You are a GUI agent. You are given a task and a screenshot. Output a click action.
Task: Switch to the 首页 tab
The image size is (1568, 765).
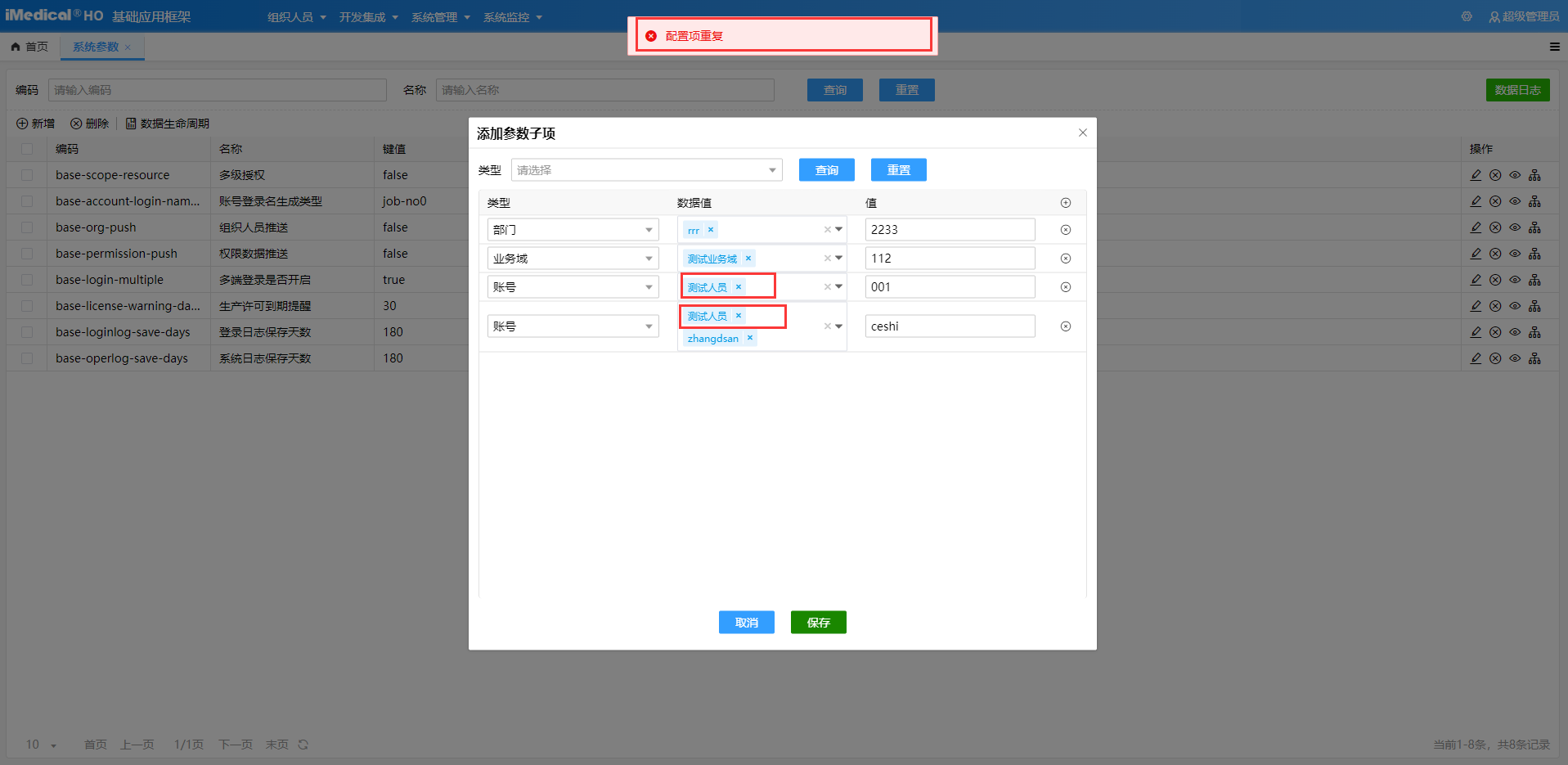tap(30, 47)
